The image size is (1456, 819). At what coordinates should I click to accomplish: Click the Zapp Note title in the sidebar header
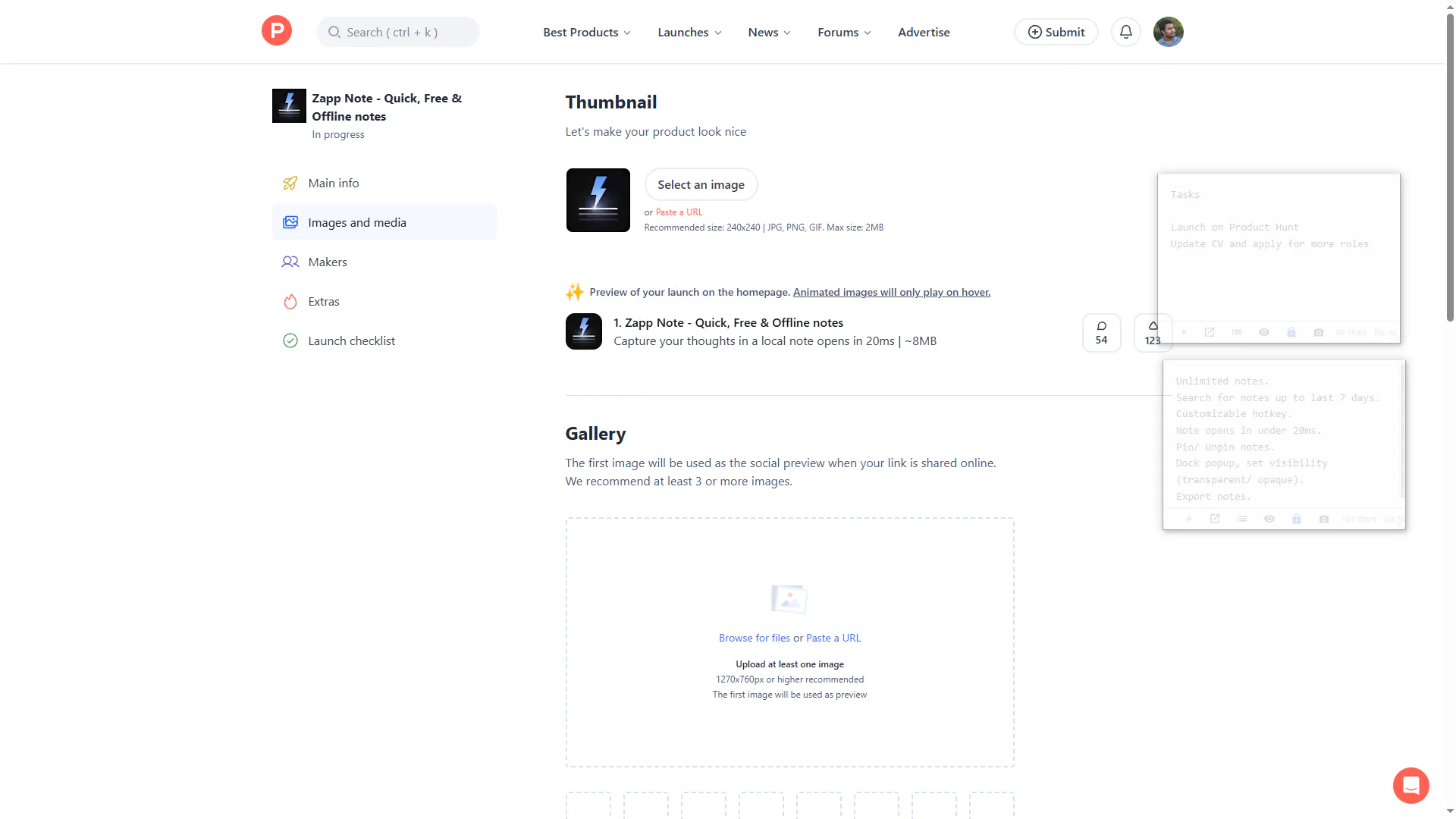pos(387,107)
